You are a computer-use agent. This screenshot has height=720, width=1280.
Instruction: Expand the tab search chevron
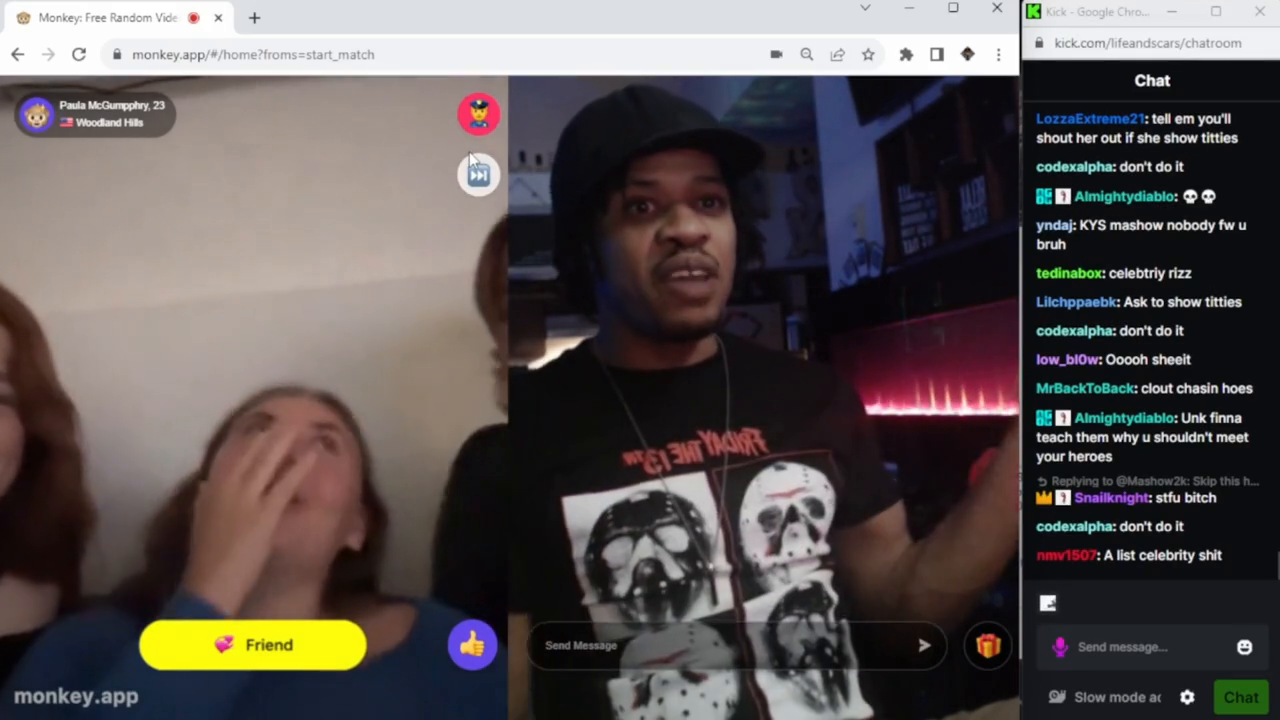click(x=866, y=8)
